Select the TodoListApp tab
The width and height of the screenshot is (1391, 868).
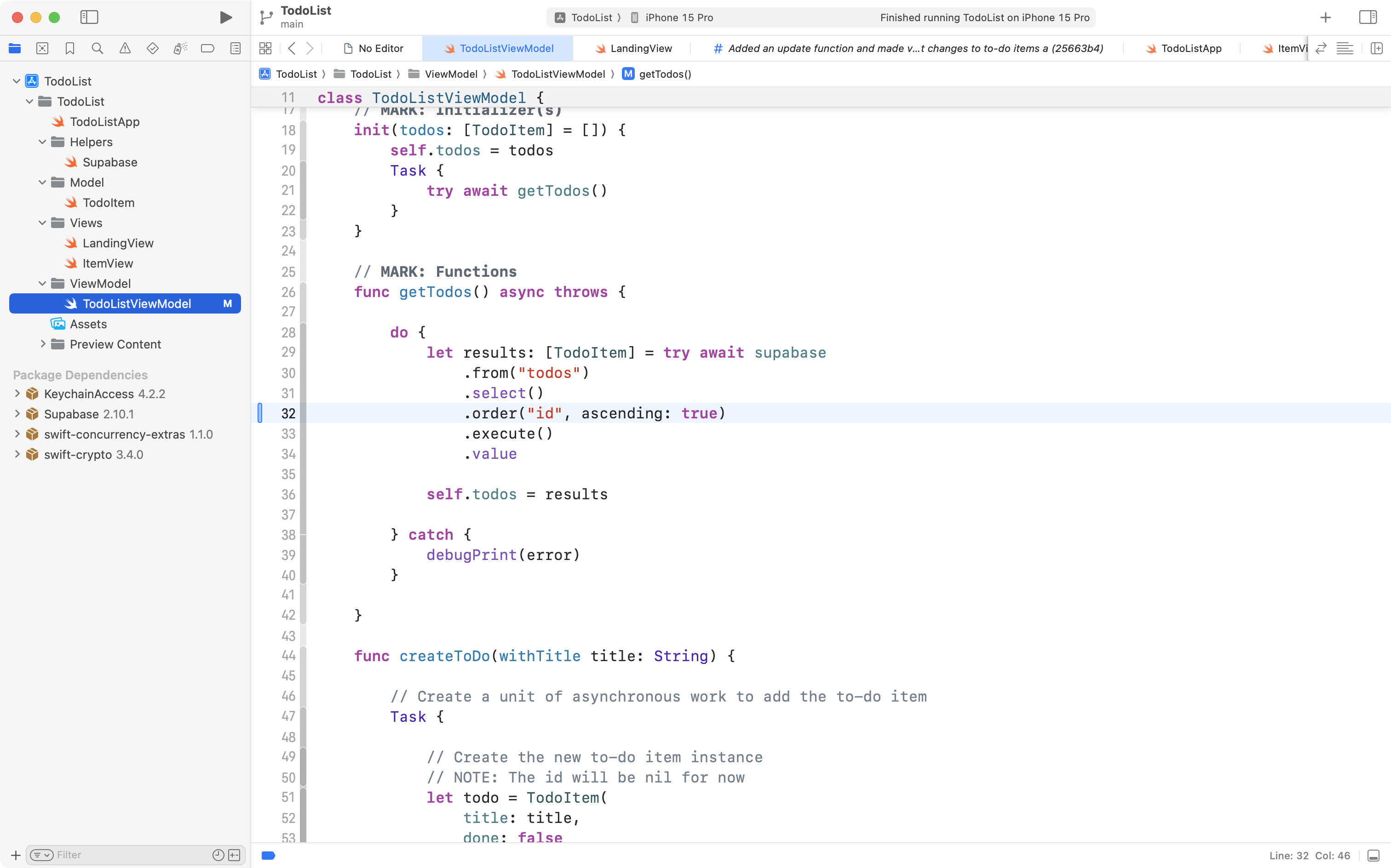point(1190,48)
